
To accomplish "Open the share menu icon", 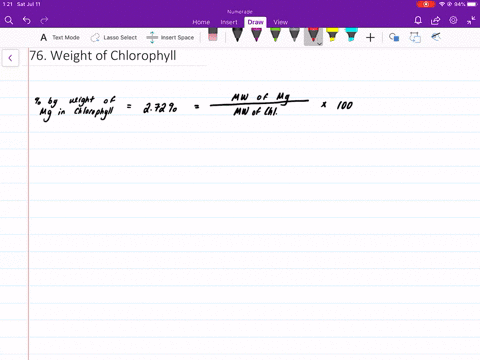I will click(435, 21).
